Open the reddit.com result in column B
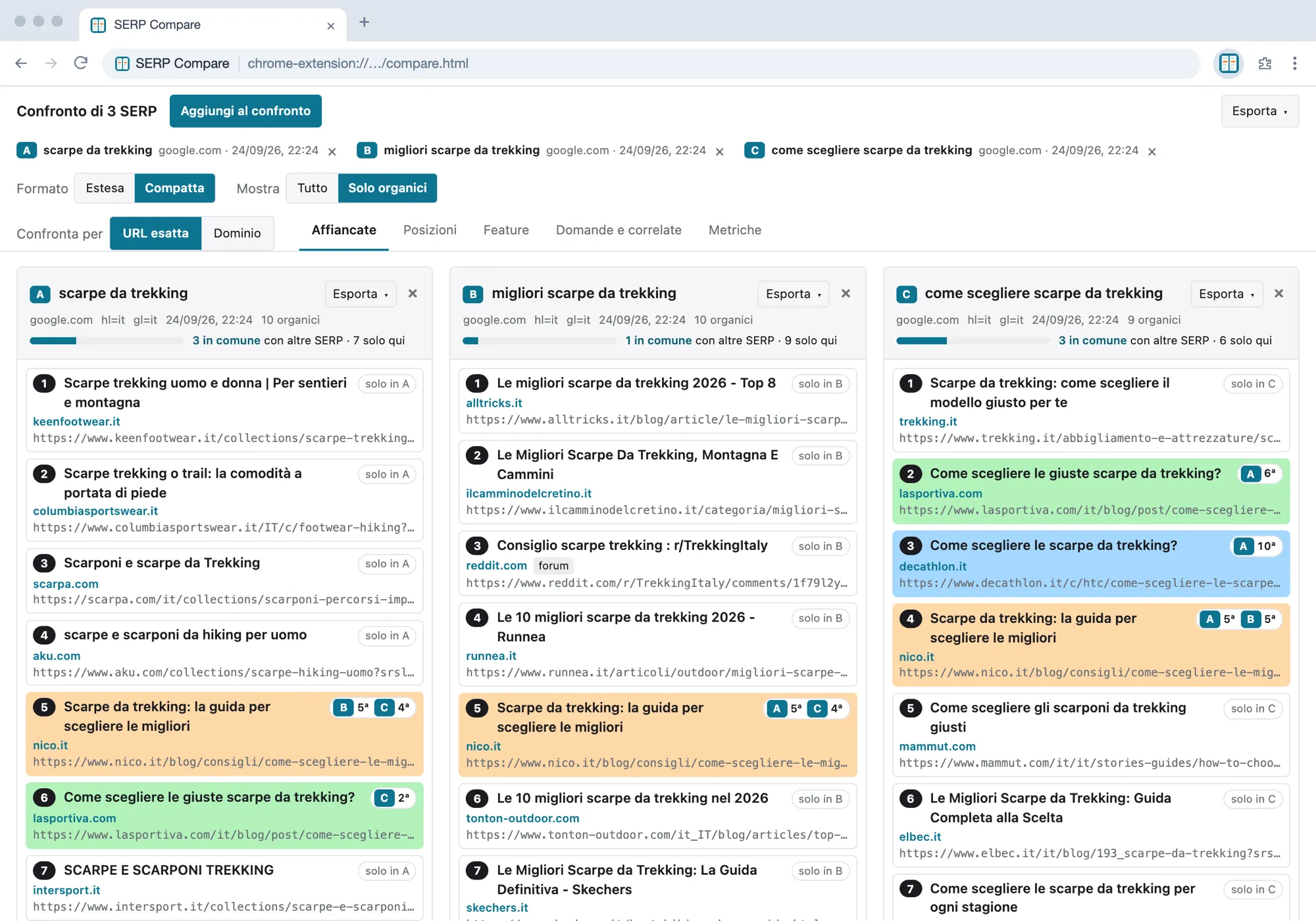Screen dimensions: 1316x921 pyautogui.click(x=496, y=566)
